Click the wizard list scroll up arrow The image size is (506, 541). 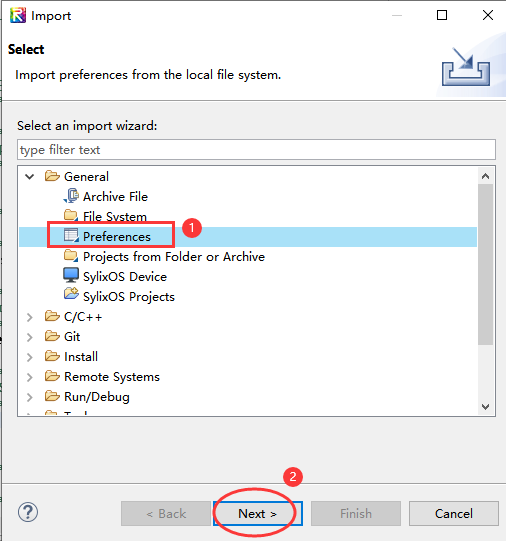(485, 176)
